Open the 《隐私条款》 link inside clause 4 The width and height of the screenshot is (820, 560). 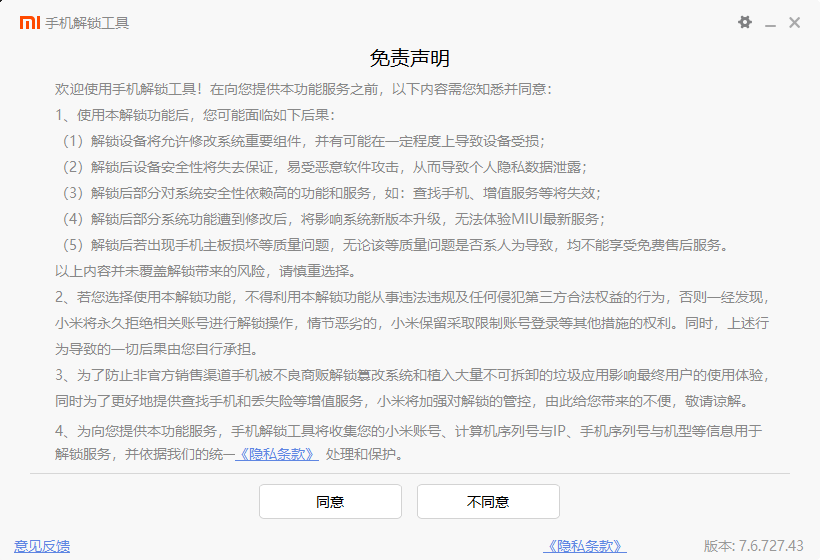pos(277,454)
